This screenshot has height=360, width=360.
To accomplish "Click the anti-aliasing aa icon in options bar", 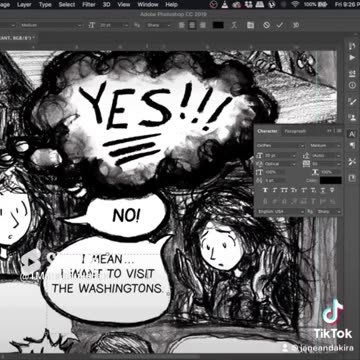I will pyautogui.click(x=137, y=25).
